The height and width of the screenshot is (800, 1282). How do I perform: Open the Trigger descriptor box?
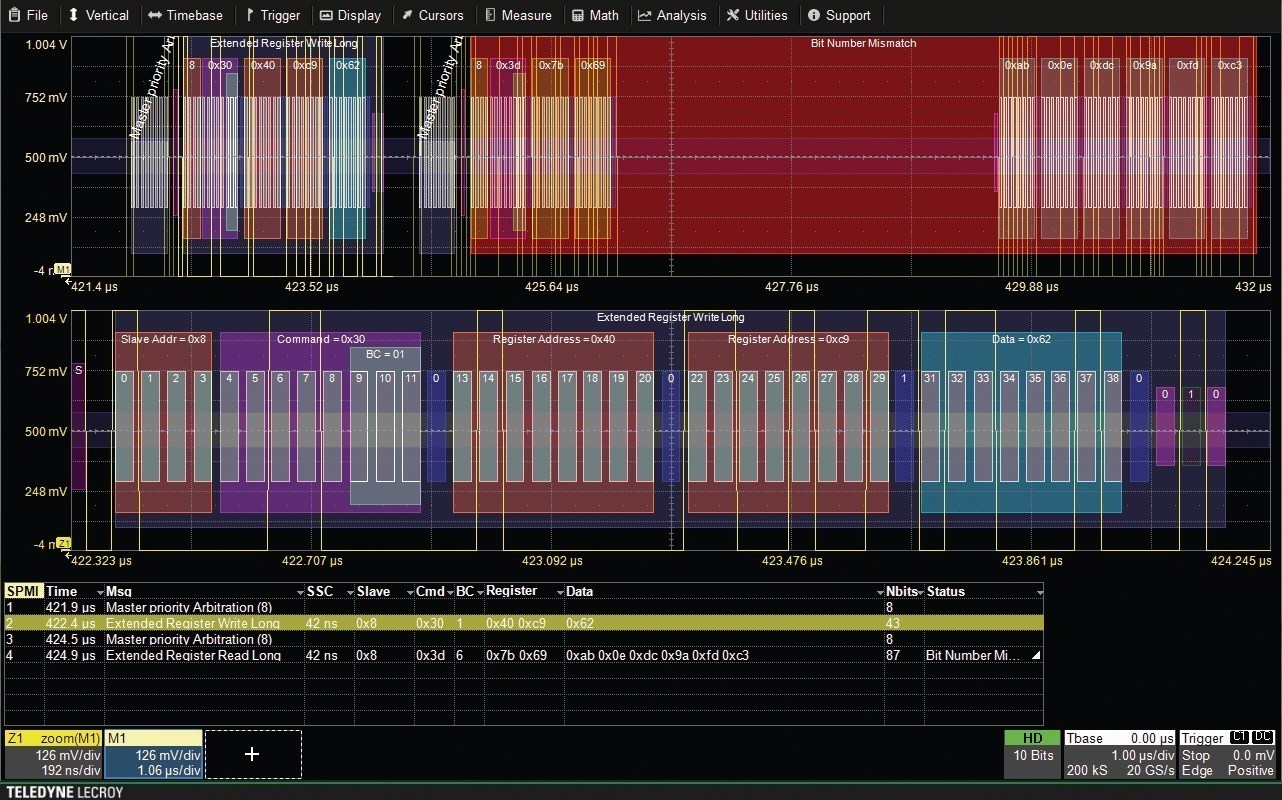point(1227,754)
